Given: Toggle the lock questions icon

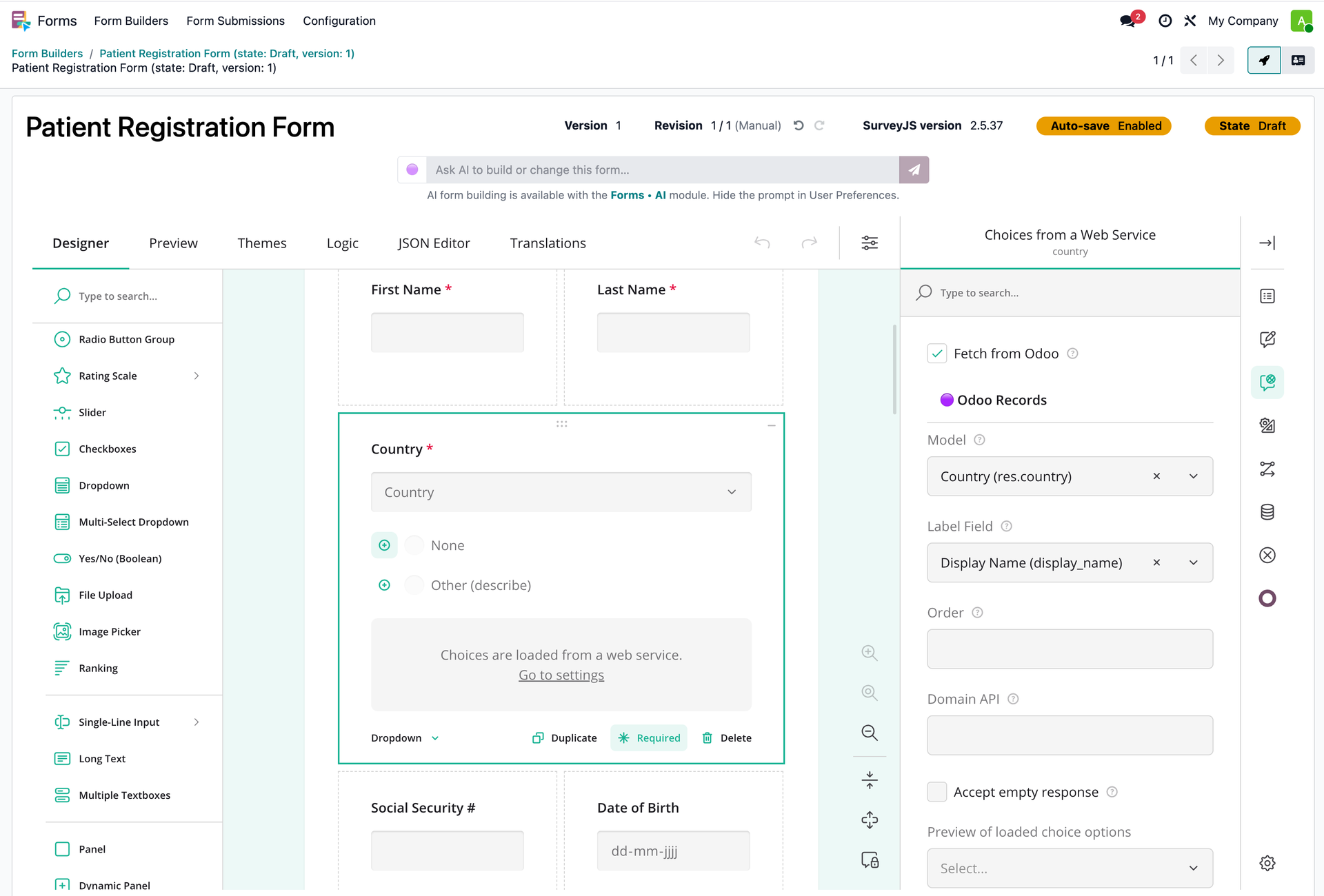Looking at the screenshot, I should [870, 860].
